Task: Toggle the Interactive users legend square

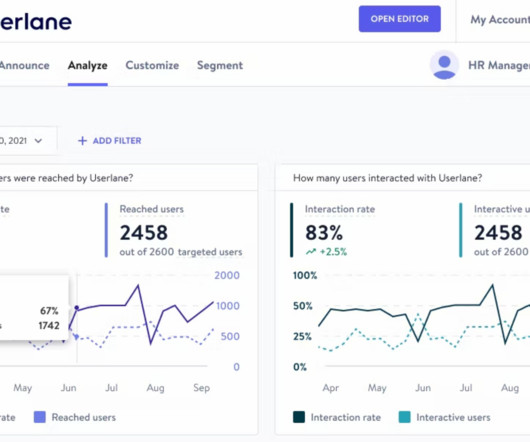Action: tap(405, 417)
